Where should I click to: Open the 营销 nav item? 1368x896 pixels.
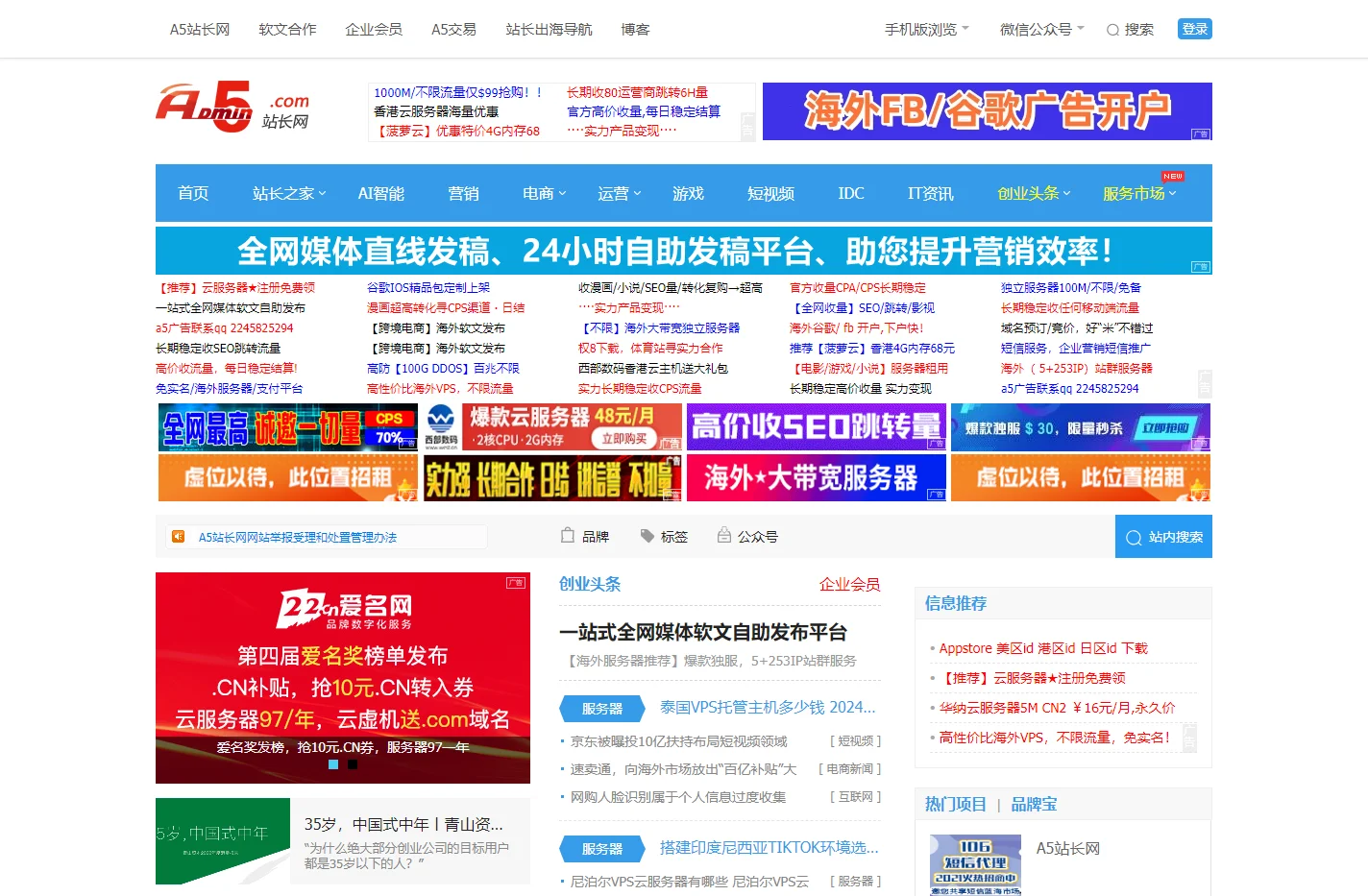pos(464,193)
